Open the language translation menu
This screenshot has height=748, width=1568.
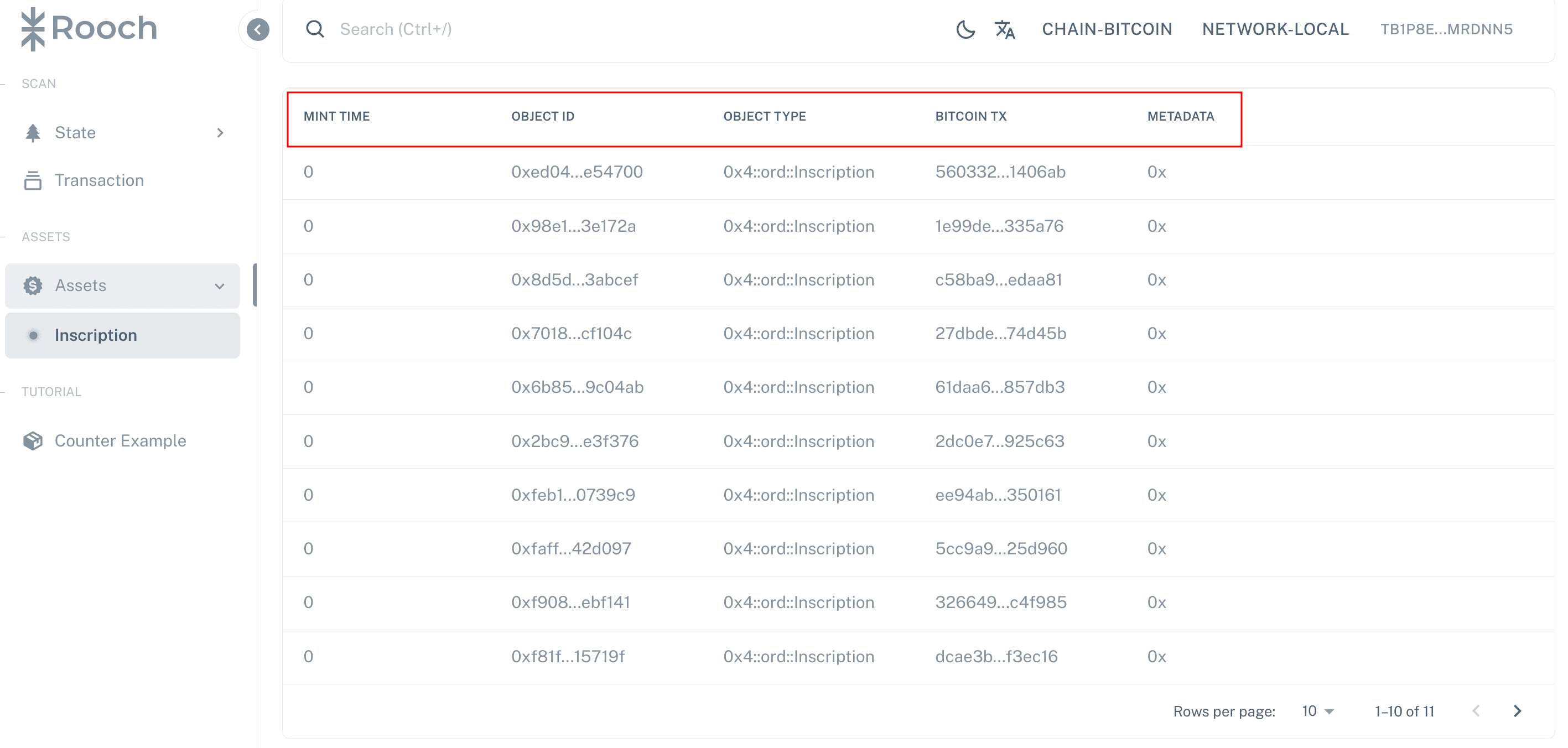click(1005, 29)
